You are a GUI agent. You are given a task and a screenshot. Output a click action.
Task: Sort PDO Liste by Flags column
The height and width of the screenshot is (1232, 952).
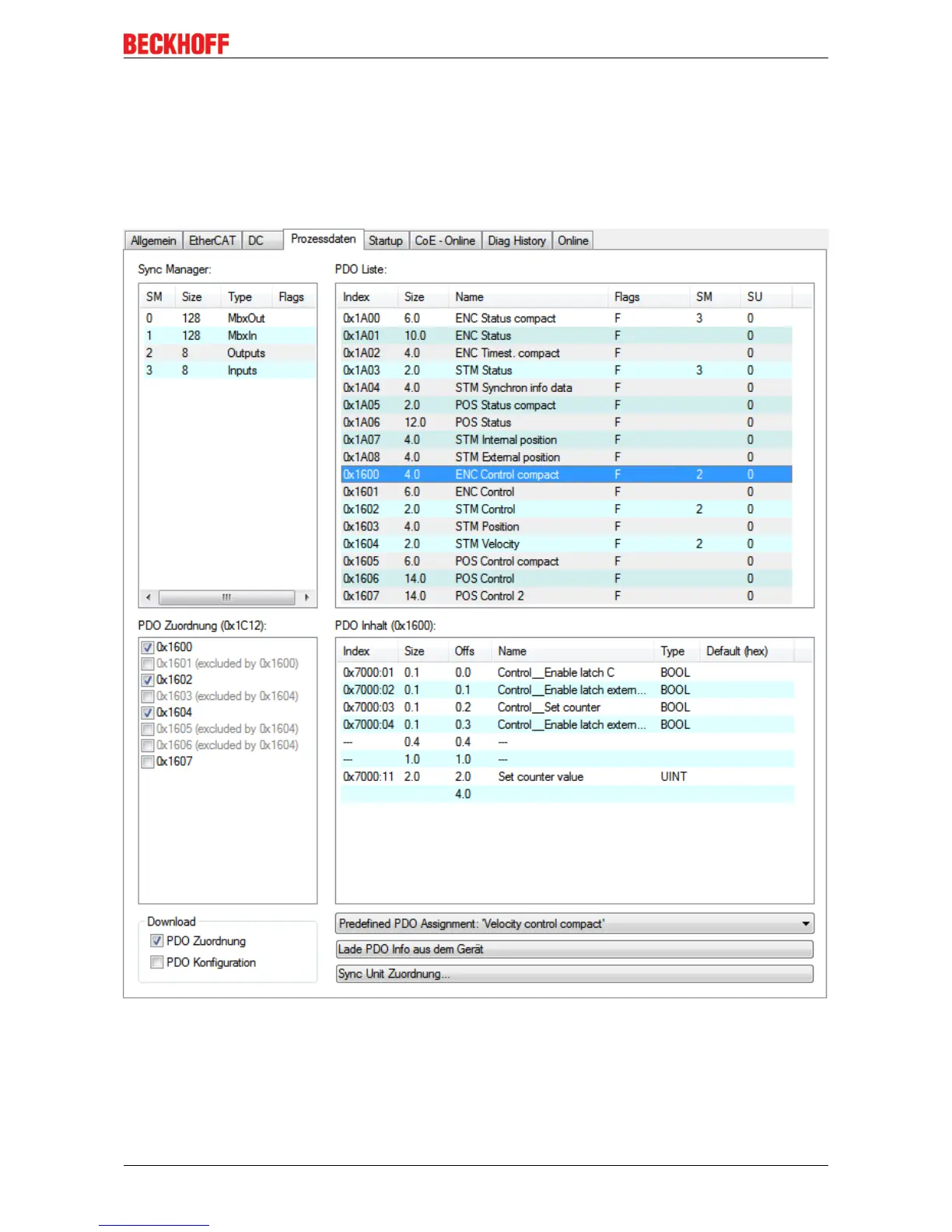[649, 297]
